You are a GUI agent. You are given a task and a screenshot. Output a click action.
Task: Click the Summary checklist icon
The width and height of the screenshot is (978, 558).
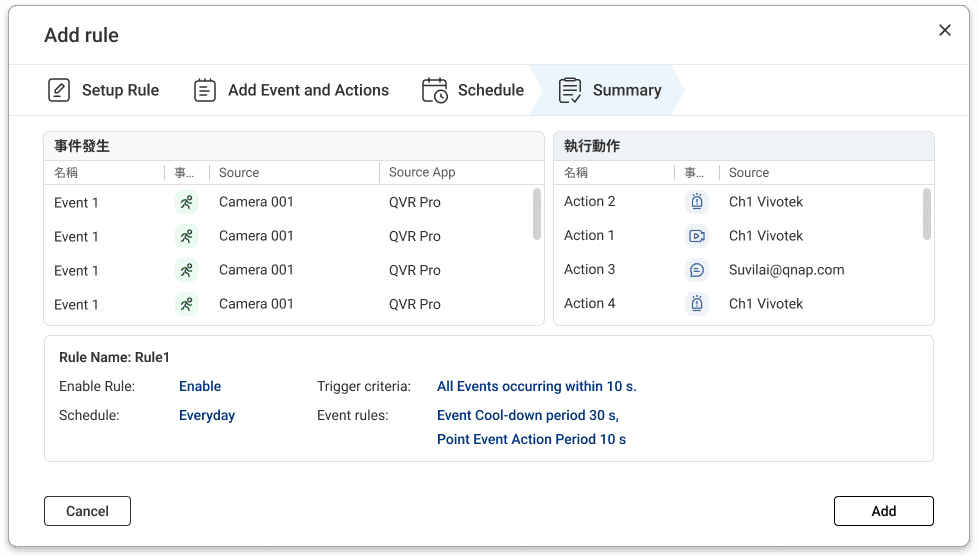point(570,90)
